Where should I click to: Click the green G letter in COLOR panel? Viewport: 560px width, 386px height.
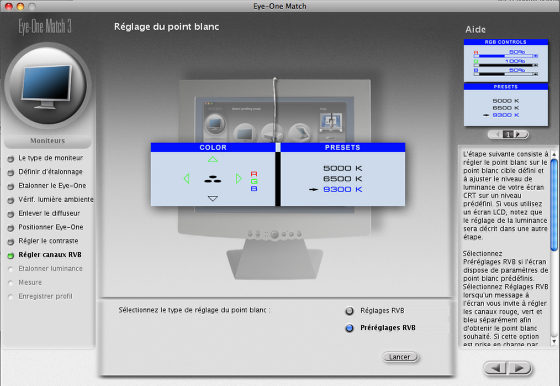(254, 181)
